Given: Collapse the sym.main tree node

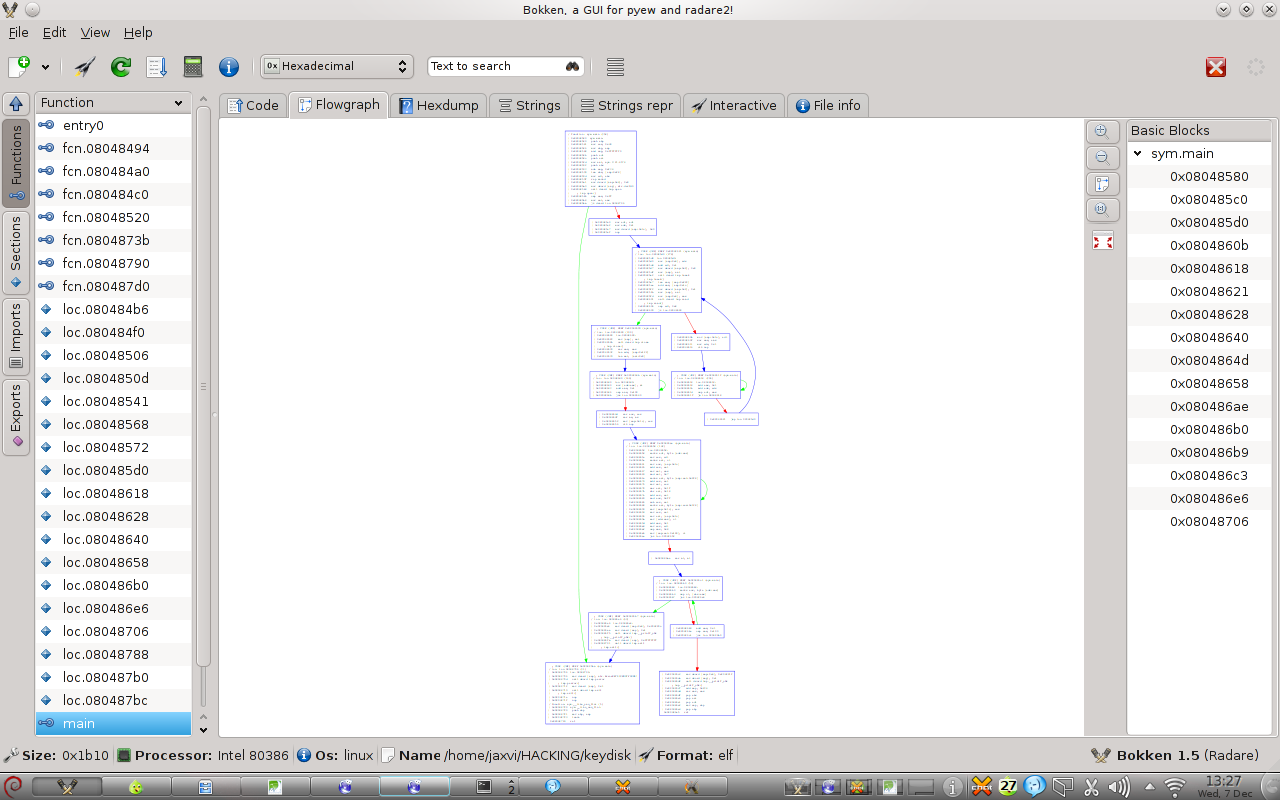Looking at the screenshot, I should point(1137,154).
